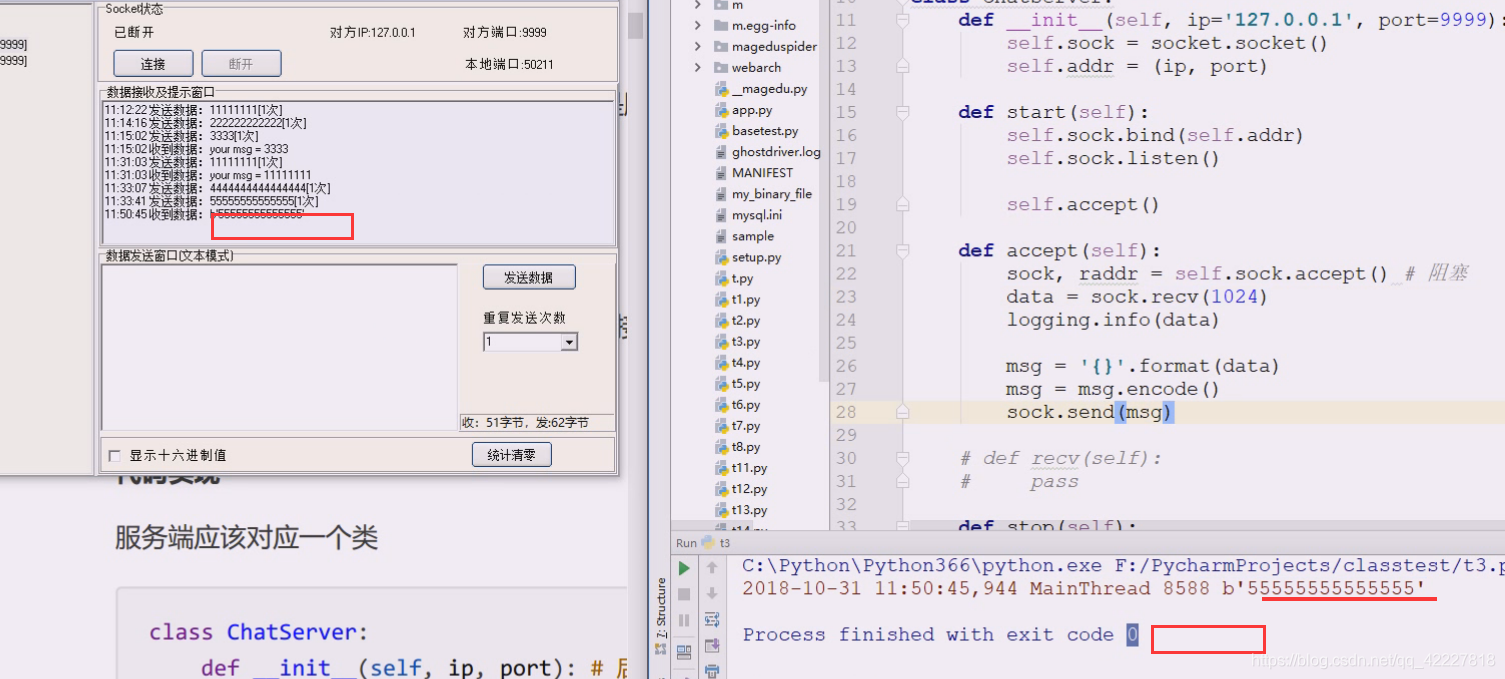Click the print icon in Run console
Image resolution: width=1505 pixels, height=679 pixels.
coord(712,670)
